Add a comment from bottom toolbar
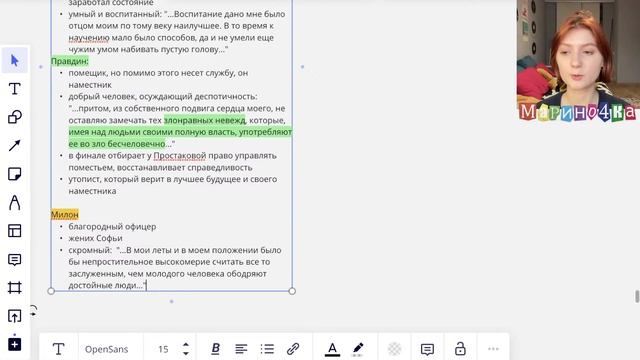Image resolution: width=640 pixels, height=360 pixels. tap(427, 349)
